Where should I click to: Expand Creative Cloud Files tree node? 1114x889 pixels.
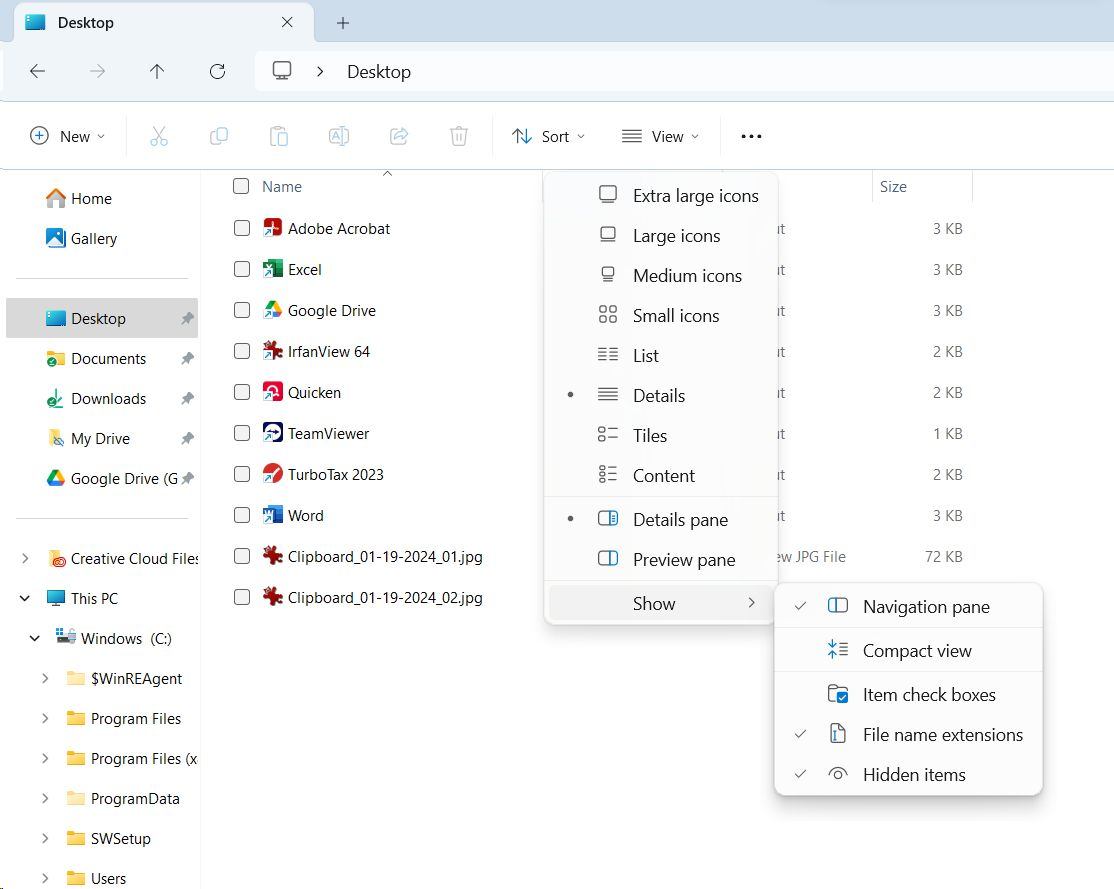point(26,559)
